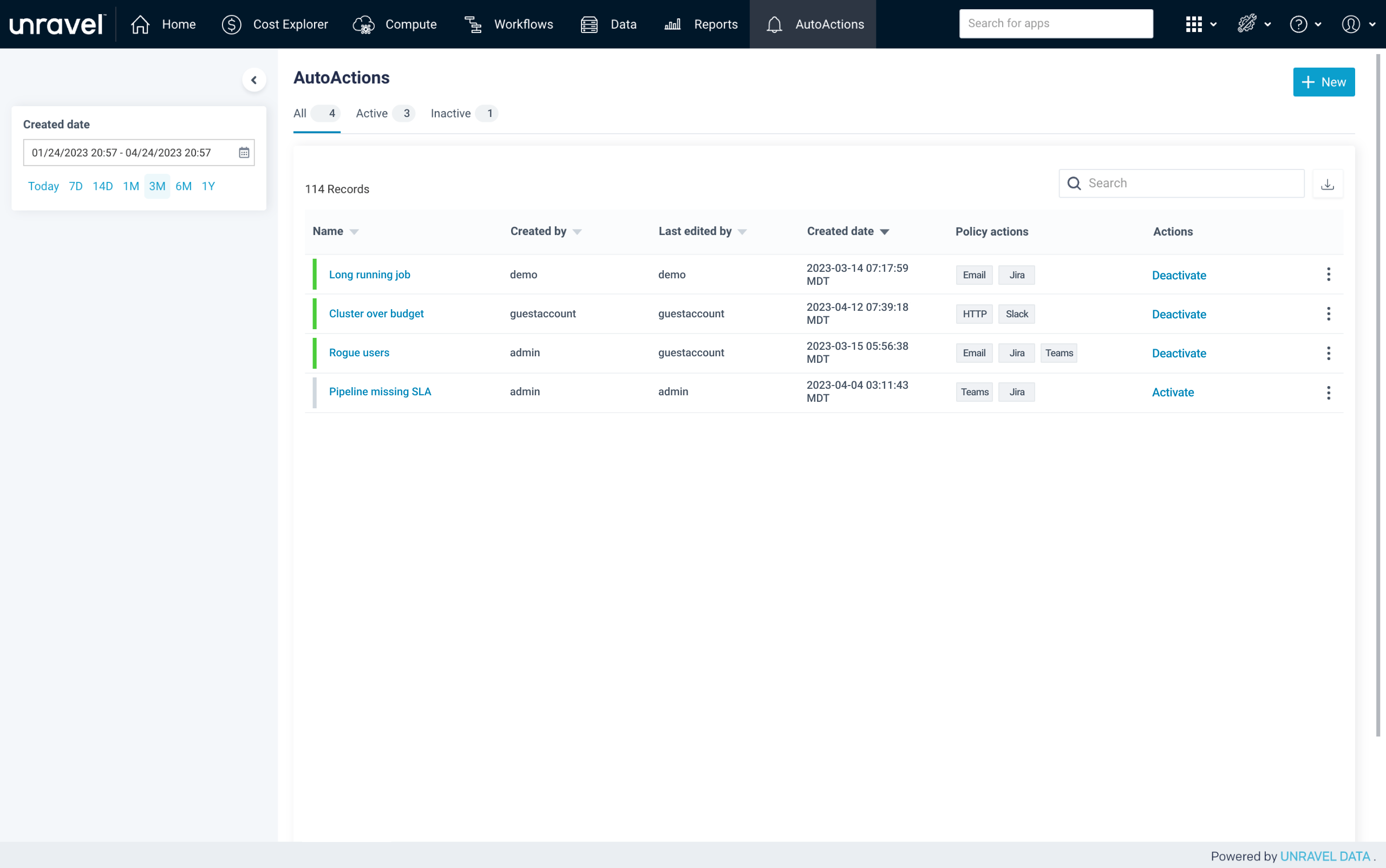
Task: Open the Created by column filter arrow
Action: coord(577,232)
